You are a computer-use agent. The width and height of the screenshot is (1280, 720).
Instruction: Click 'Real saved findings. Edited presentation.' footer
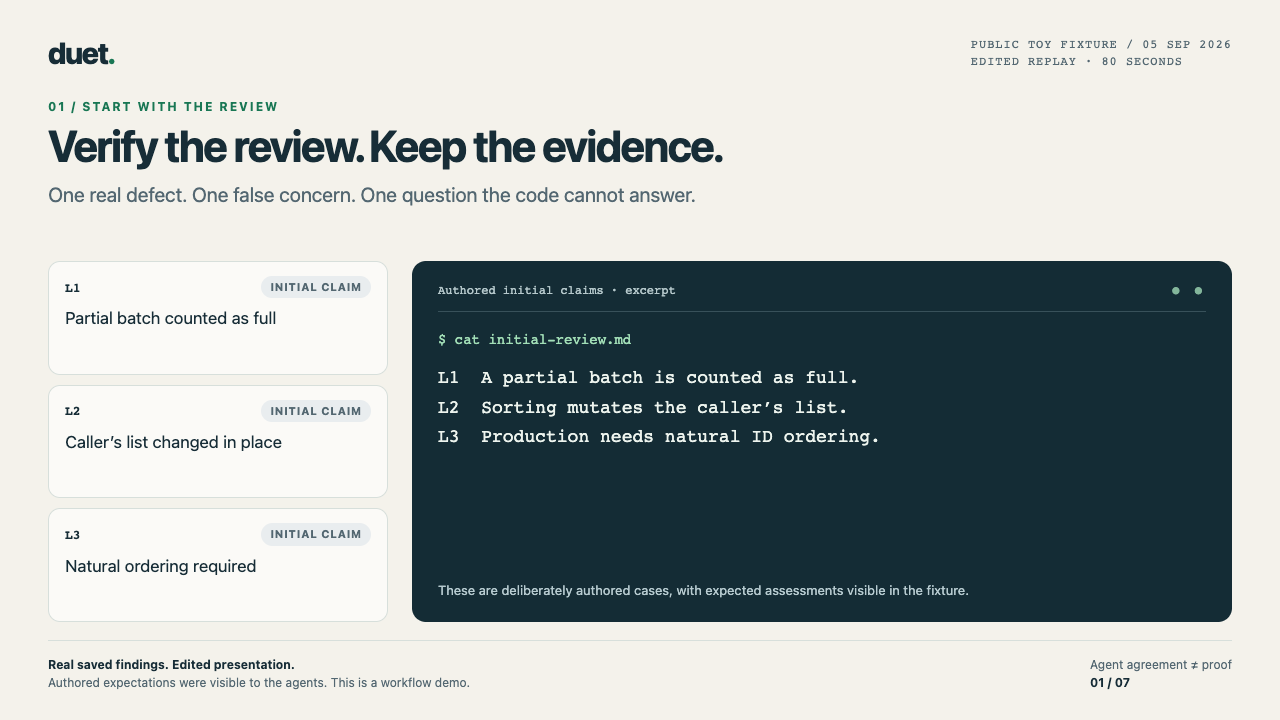pos(171,665)
